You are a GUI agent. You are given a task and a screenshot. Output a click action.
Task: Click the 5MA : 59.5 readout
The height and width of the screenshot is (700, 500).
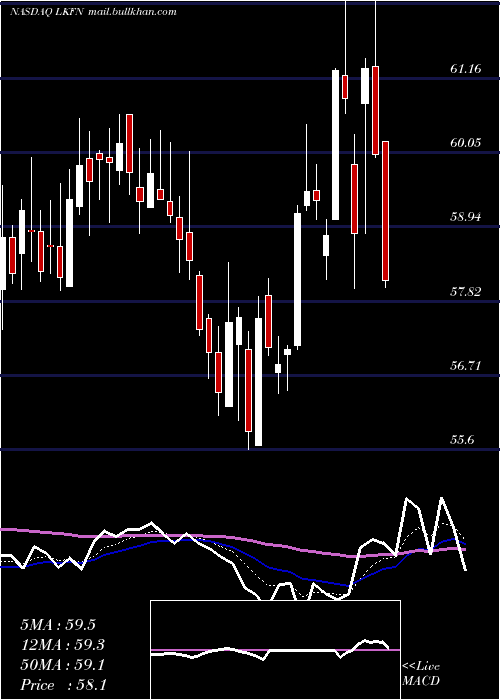tap(58, 625)
